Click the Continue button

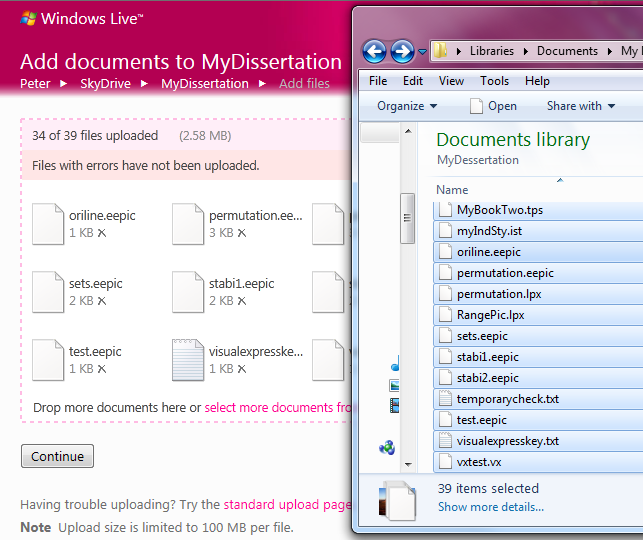tap(57, 456)
